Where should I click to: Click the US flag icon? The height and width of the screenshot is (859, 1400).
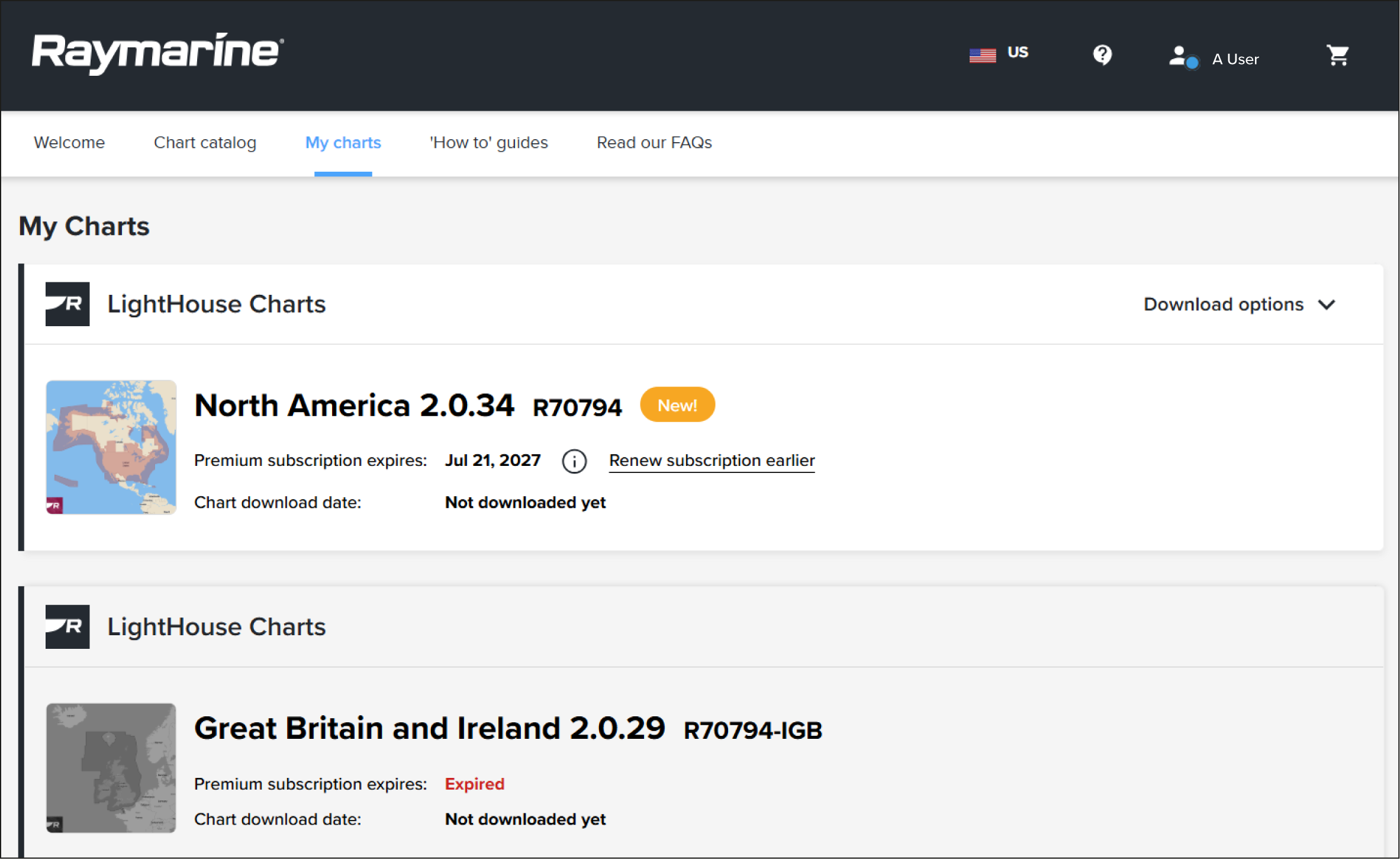982,55
